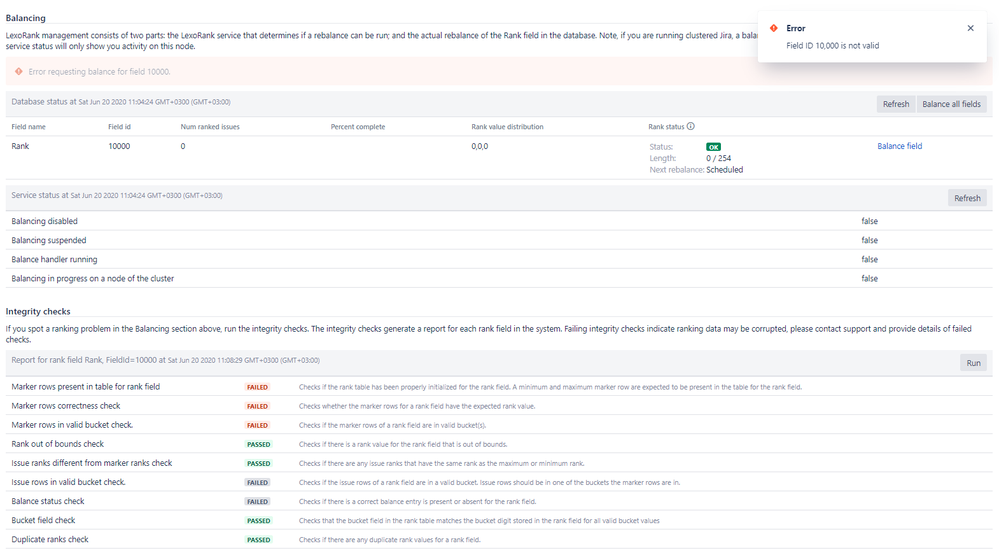Click the Num ranked issues value 0

click(x=183, y=146)
